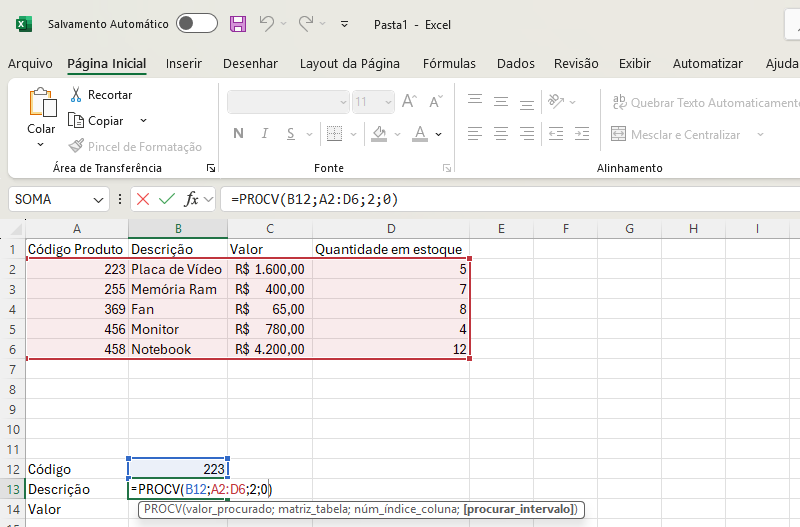The width and height of the screenshot is (800, 527).
Task: Click the Align Right icon
Action: [527, 134]
